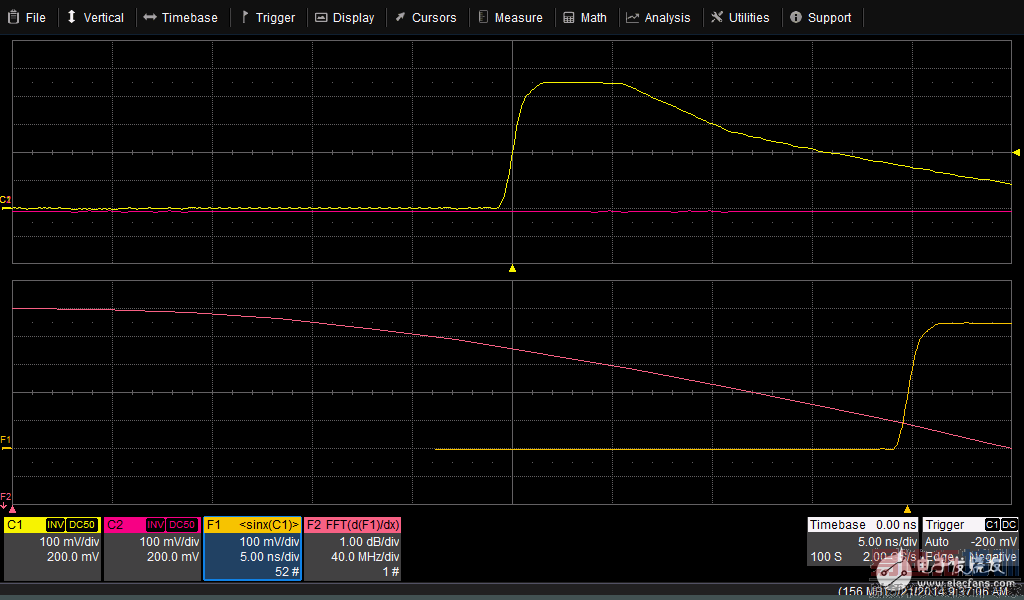Click the C1 ground level indicator on the upper grid
This screenshot has height=600, width=1024.
coord(6,203)
